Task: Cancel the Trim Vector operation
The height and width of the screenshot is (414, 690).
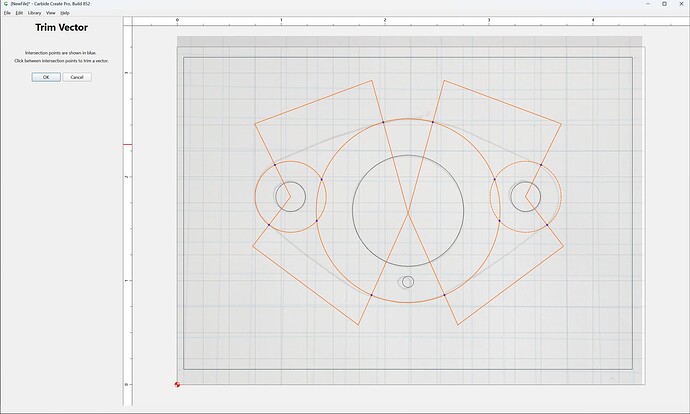Action: tap(77, 77)
